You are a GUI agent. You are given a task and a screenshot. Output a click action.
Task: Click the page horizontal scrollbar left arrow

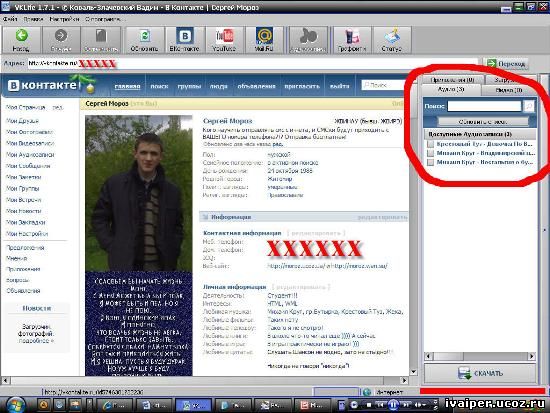click(5, 380)
